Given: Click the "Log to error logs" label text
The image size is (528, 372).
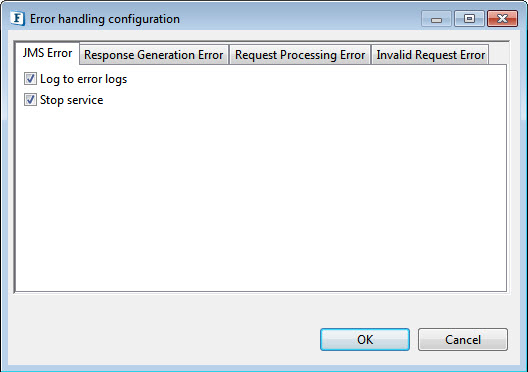Looking at the screenshot, I should (83, 79).
